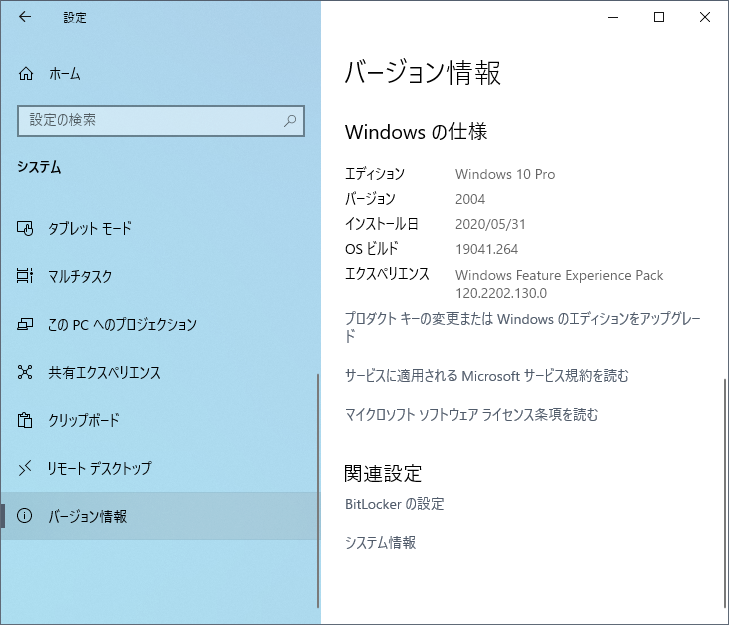
Task: Open マイクロソフト ソフトウェア ライセンス条項 link
Action: coord(471,414)
